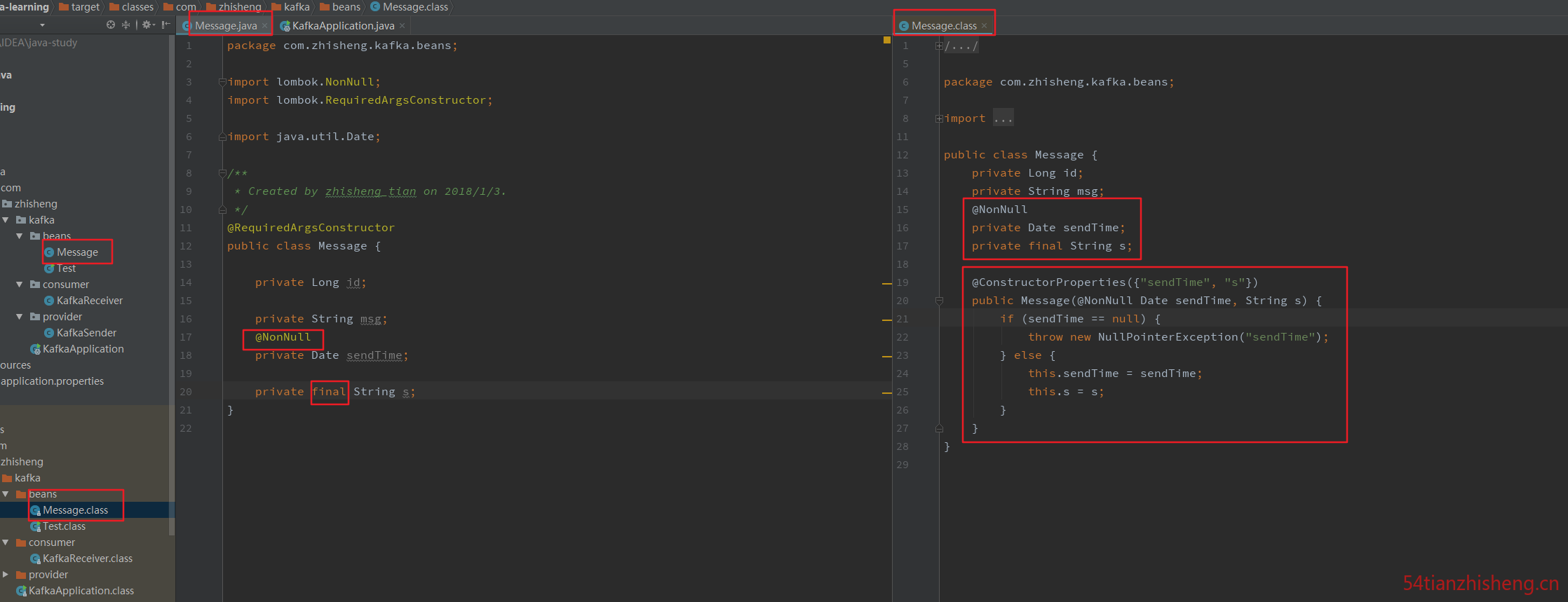Collapse the source provider package
The width and height of the screenshot is (1568, 602).
click(20, 317)
